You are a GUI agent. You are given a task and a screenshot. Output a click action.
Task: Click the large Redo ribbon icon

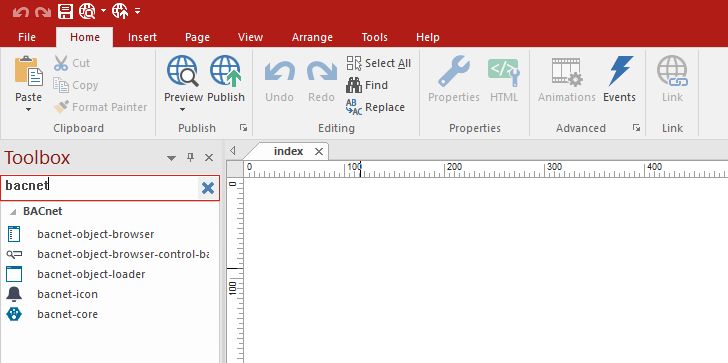click(321, 72)
